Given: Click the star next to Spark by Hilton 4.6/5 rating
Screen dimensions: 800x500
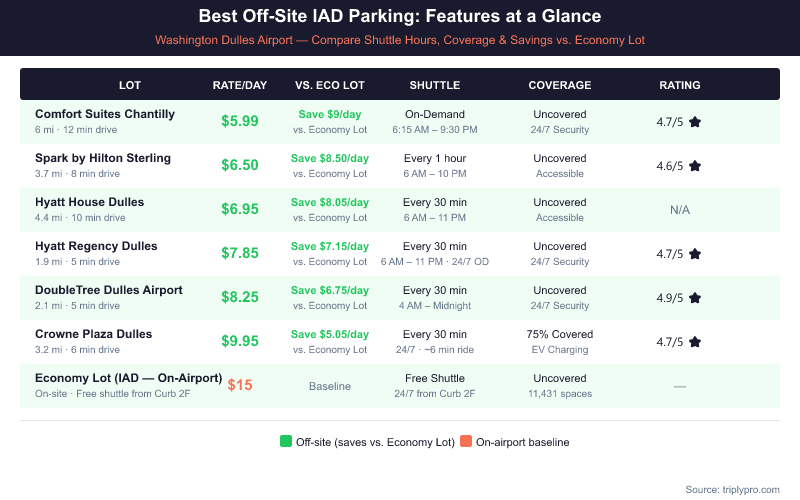Looking at the screenshot, I should [x=695, y=166].
